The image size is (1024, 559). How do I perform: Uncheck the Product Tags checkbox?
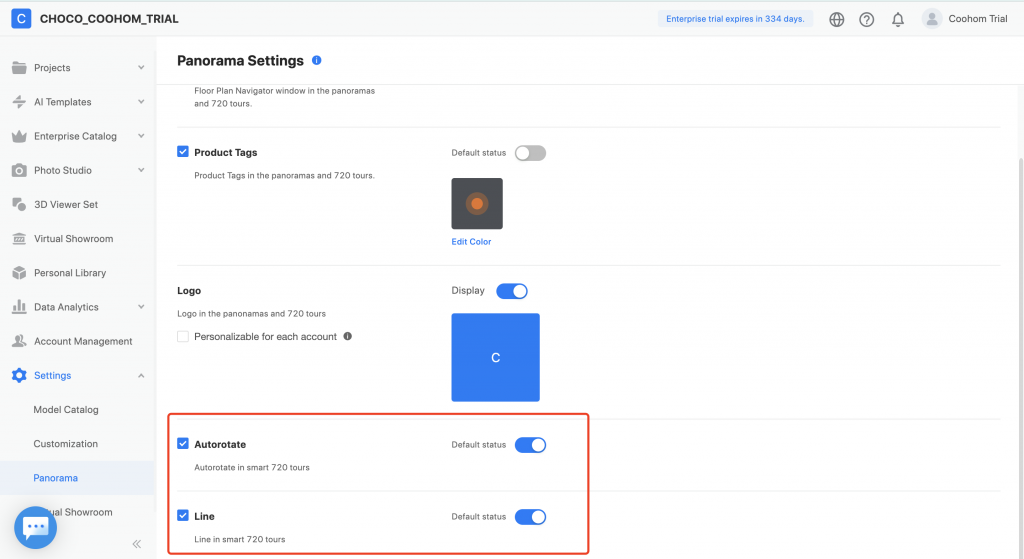[183, 152]
